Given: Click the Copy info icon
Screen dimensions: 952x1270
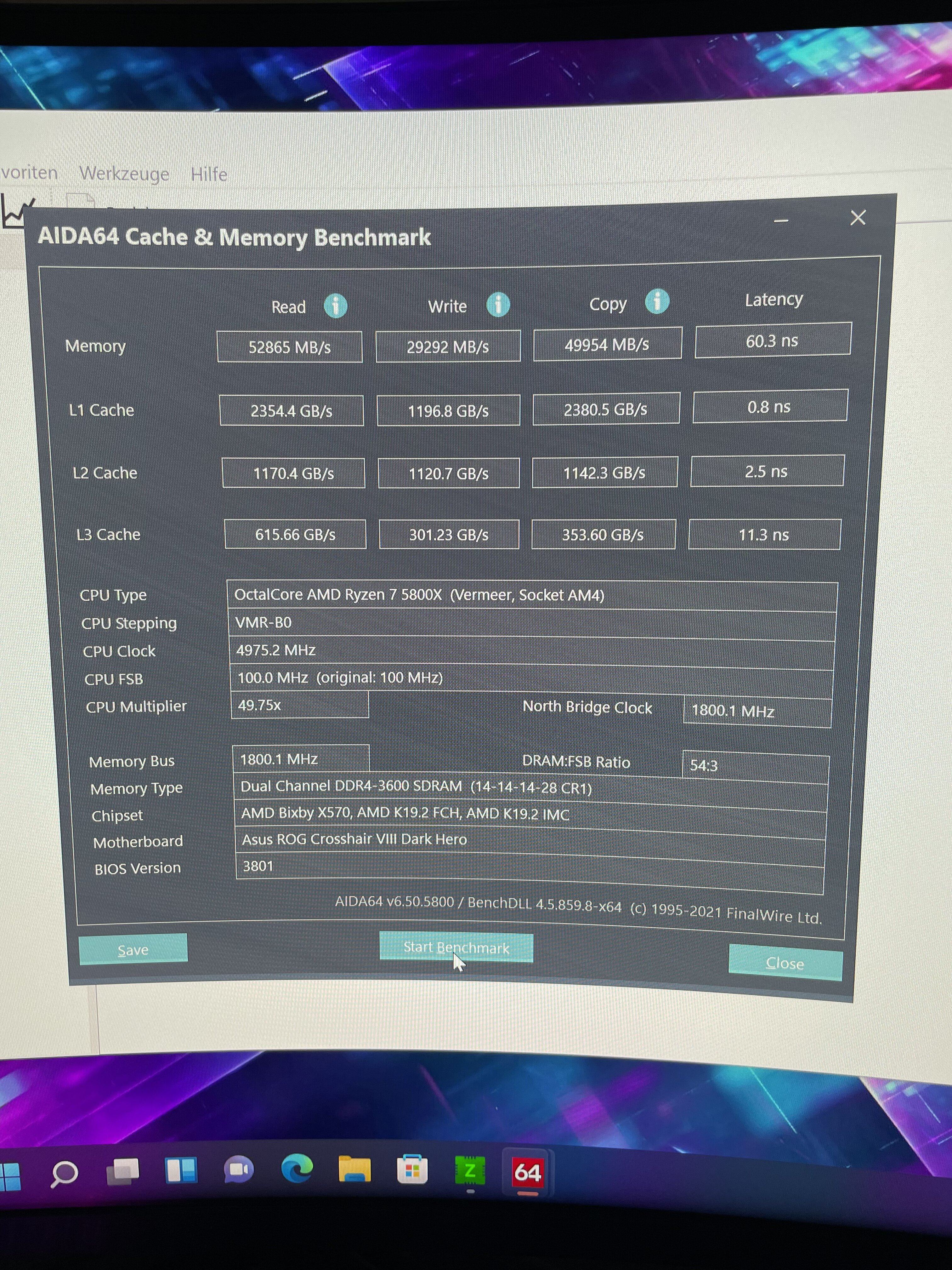Looking at the screenshot, I should [656, 301].
